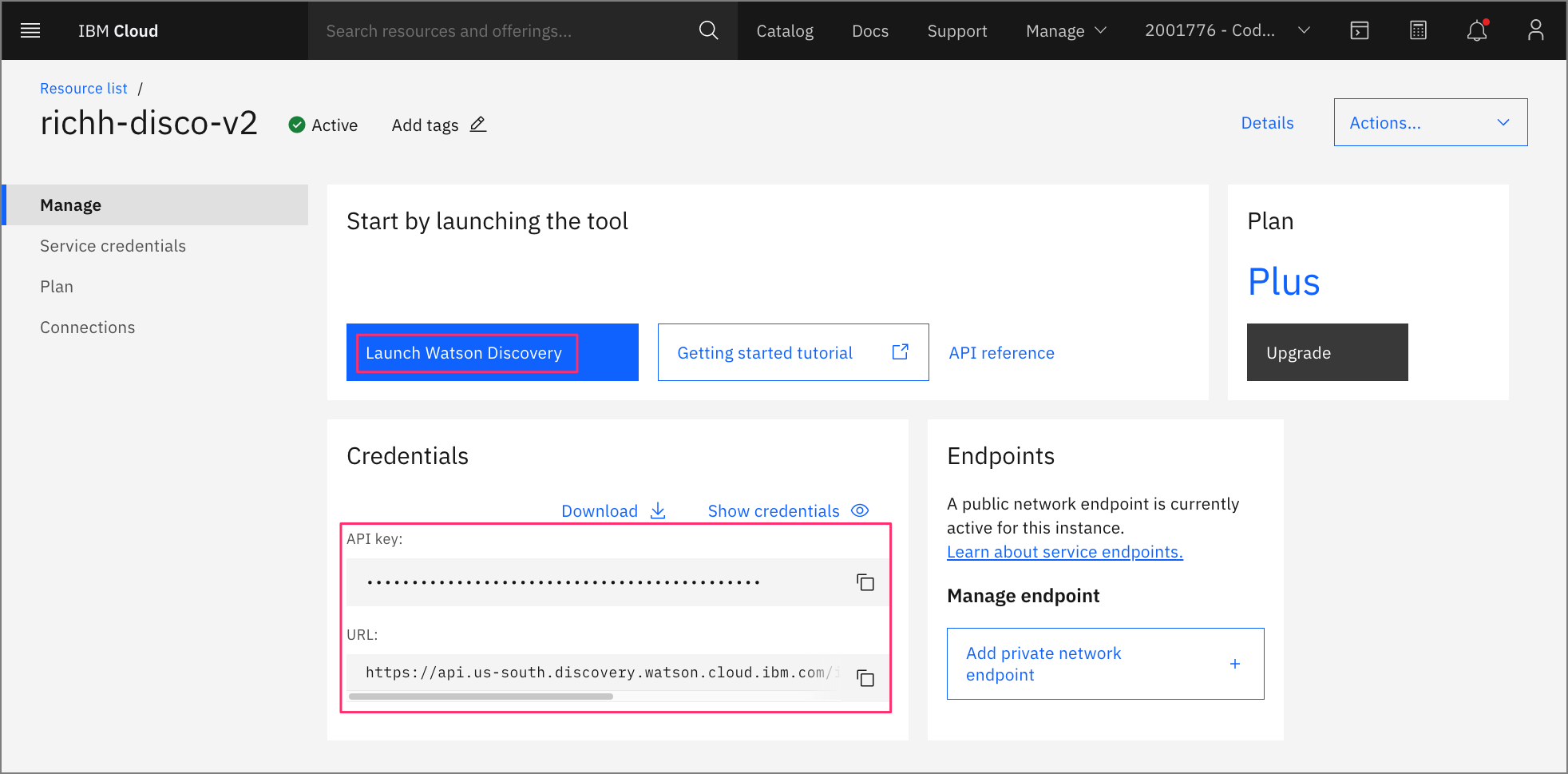Viewport: 1568px width, 774px height.
Task: Open Support in top navigation
Action: click(x=957, y=31)
